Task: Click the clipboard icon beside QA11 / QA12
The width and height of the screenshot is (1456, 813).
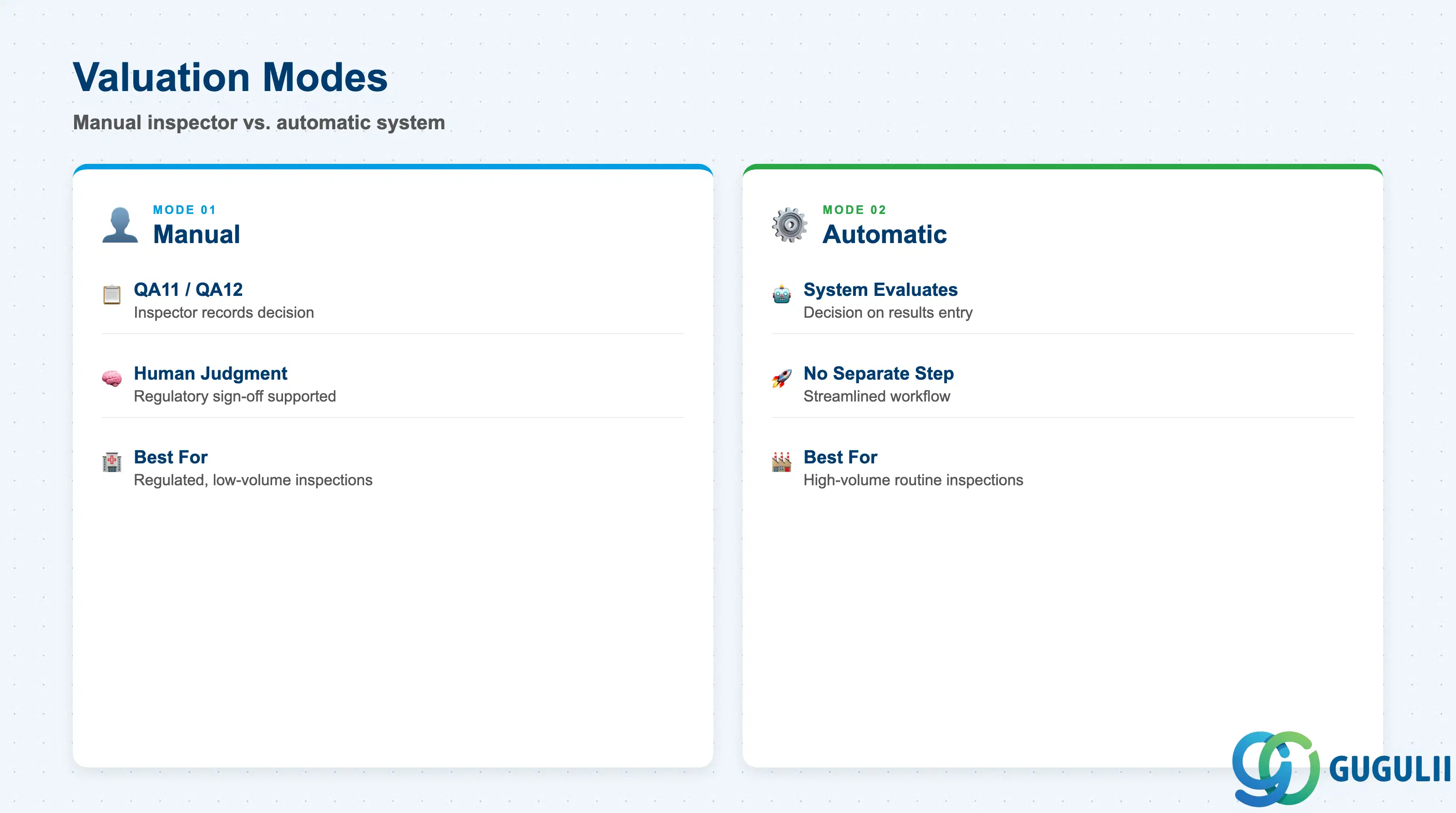Action: (x=112, y=295)
